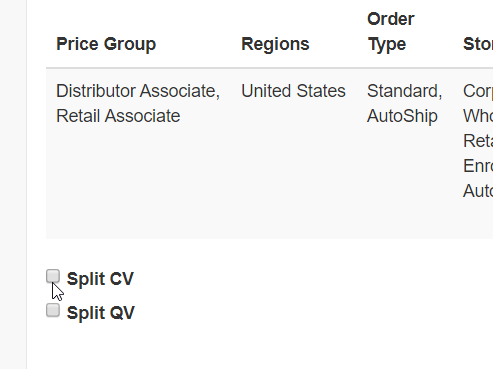Click the Split CV label text
This screenshot has height=369, width=493.
point(100,279)
